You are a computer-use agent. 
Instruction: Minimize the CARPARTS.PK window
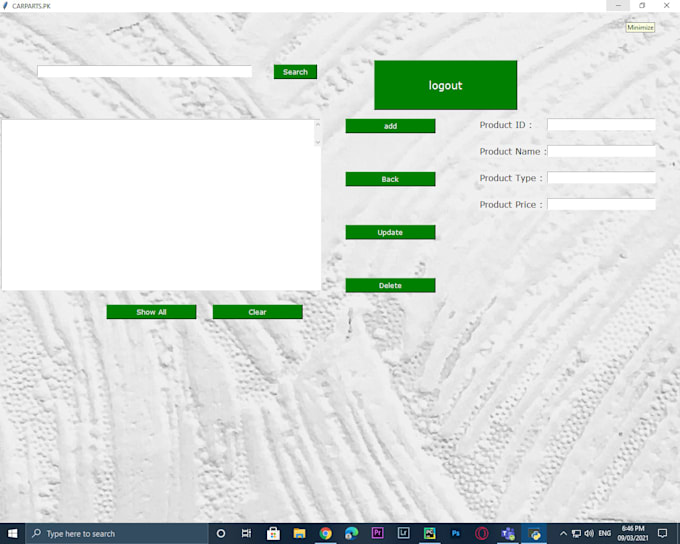pyautogui.click(x=618, y=6)
